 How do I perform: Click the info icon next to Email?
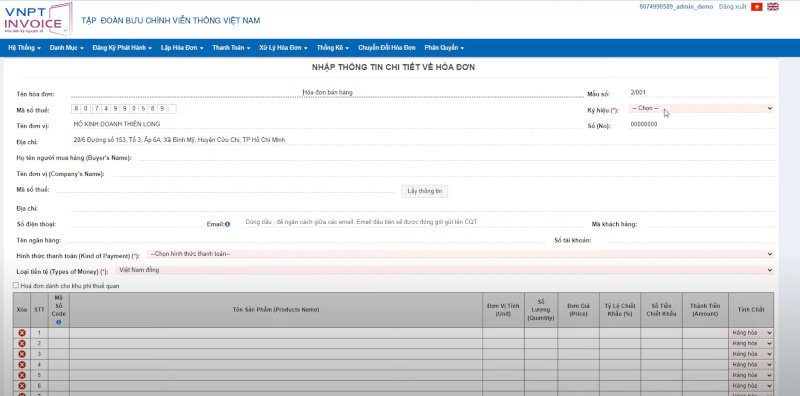(228, 224)
